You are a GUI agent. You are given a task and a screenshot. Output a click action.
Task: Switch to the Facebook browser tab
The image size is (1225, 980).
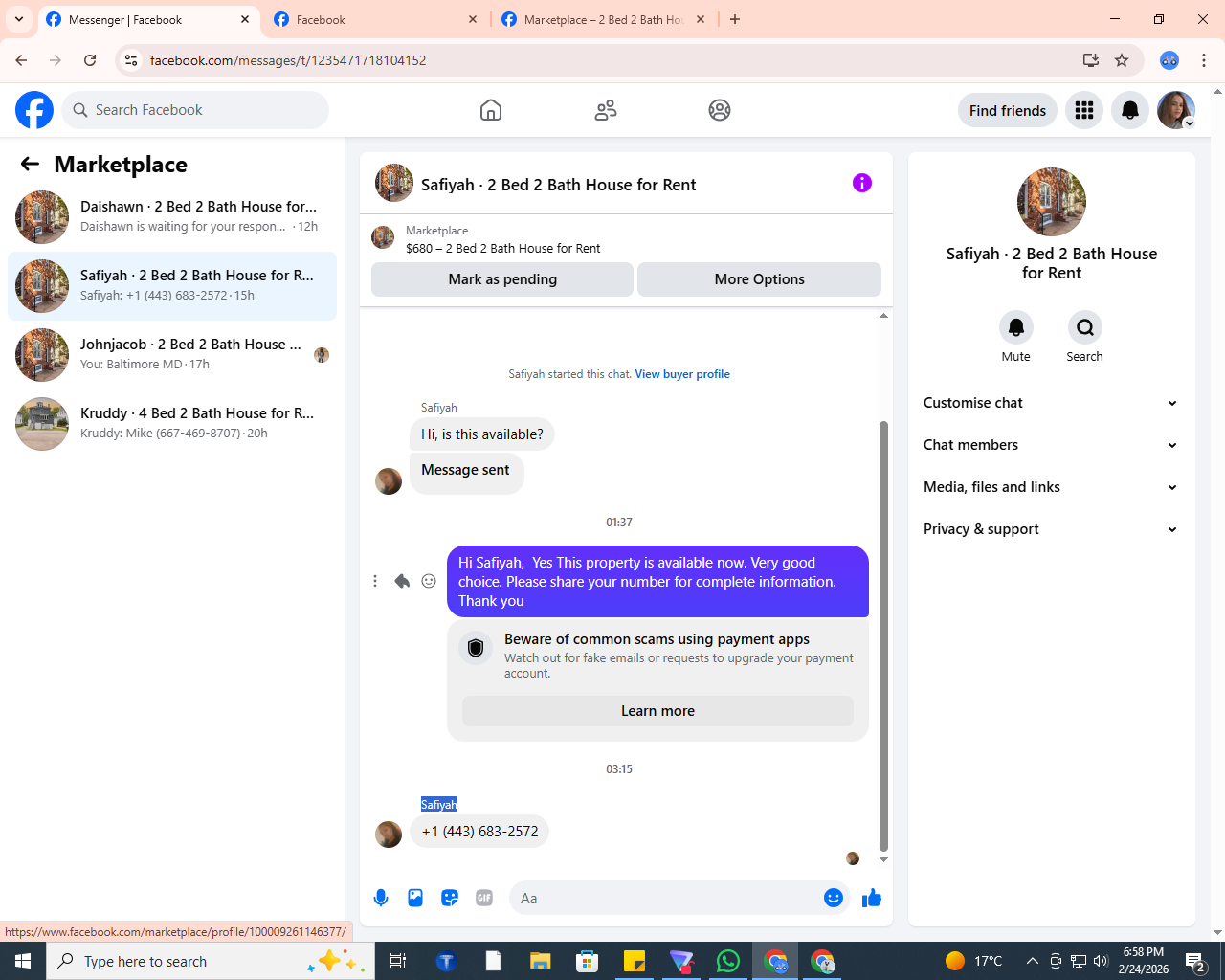[376, 19]
